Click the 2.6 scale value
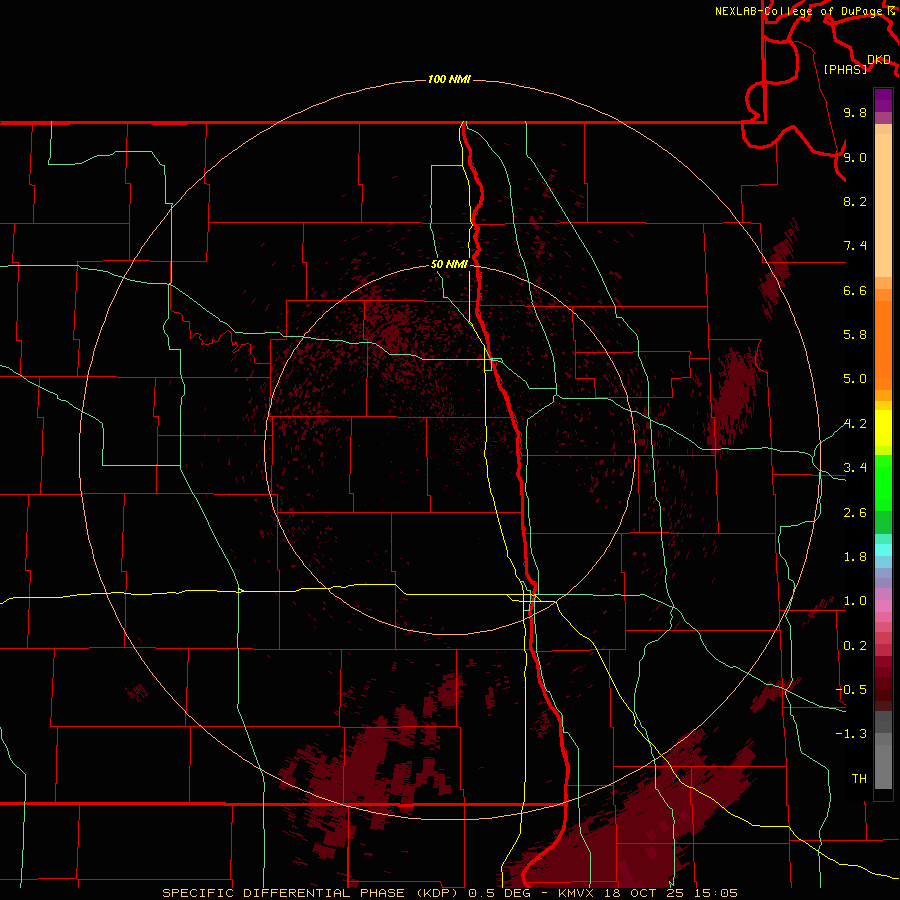This screenshot has width=900, height=900. click(x=855, y=513)
